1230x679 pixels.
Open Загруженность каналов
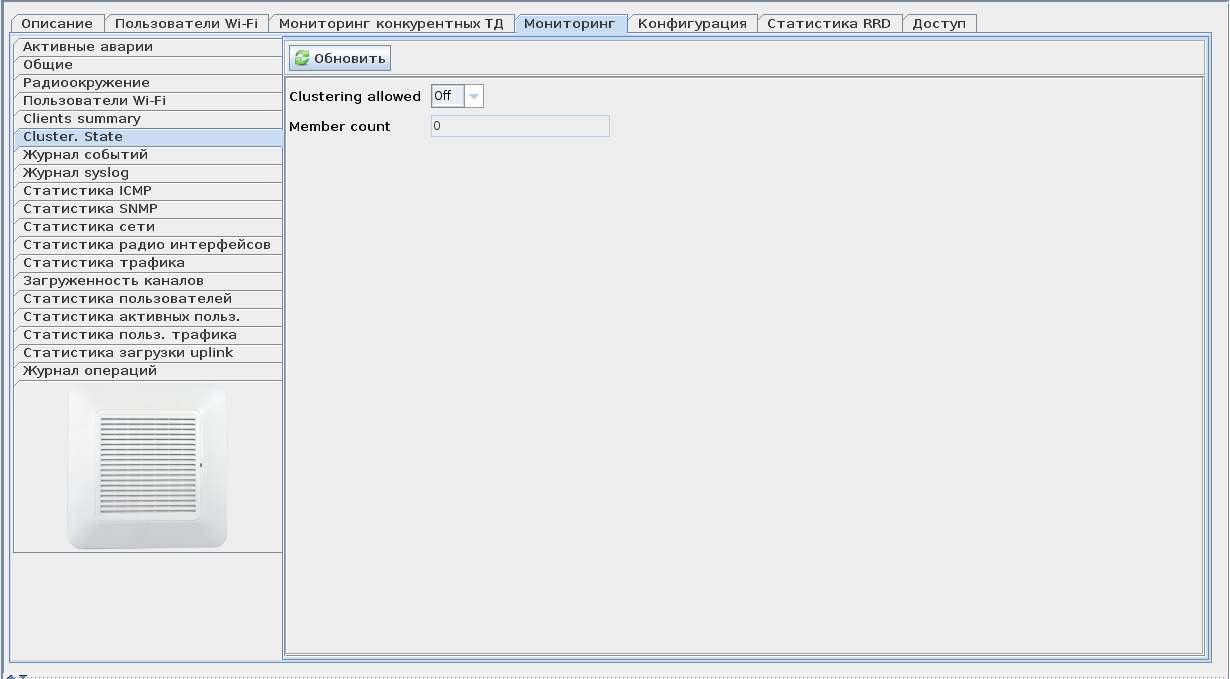(148, 281)
